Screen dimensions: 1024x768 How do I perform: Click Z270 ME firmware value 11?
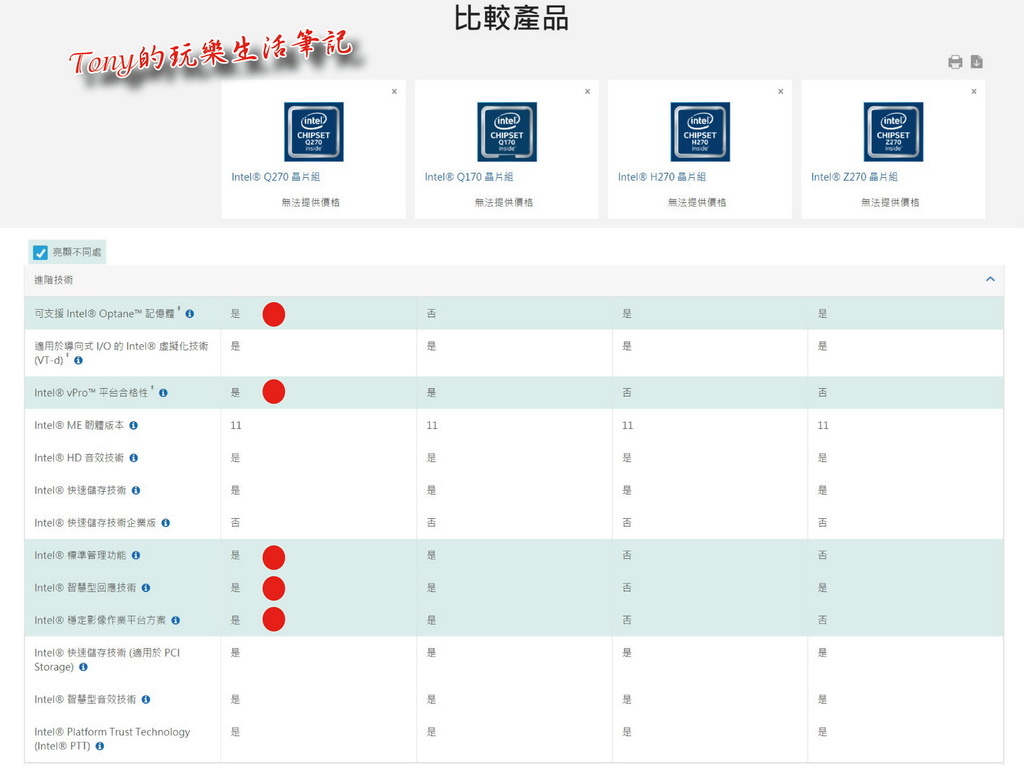click(823, 426)
